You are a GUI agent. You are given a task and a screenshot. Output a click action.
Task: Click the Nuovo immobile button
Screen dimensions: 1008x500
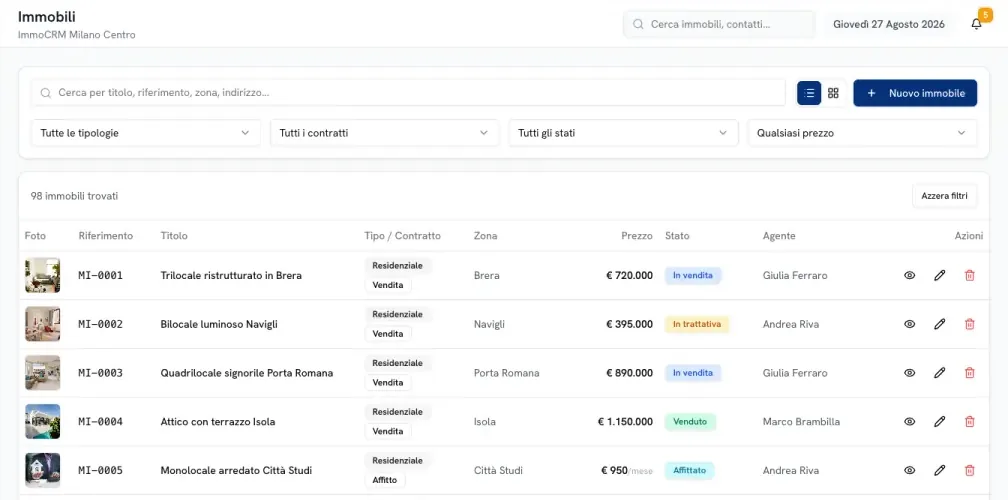[915, 93]
